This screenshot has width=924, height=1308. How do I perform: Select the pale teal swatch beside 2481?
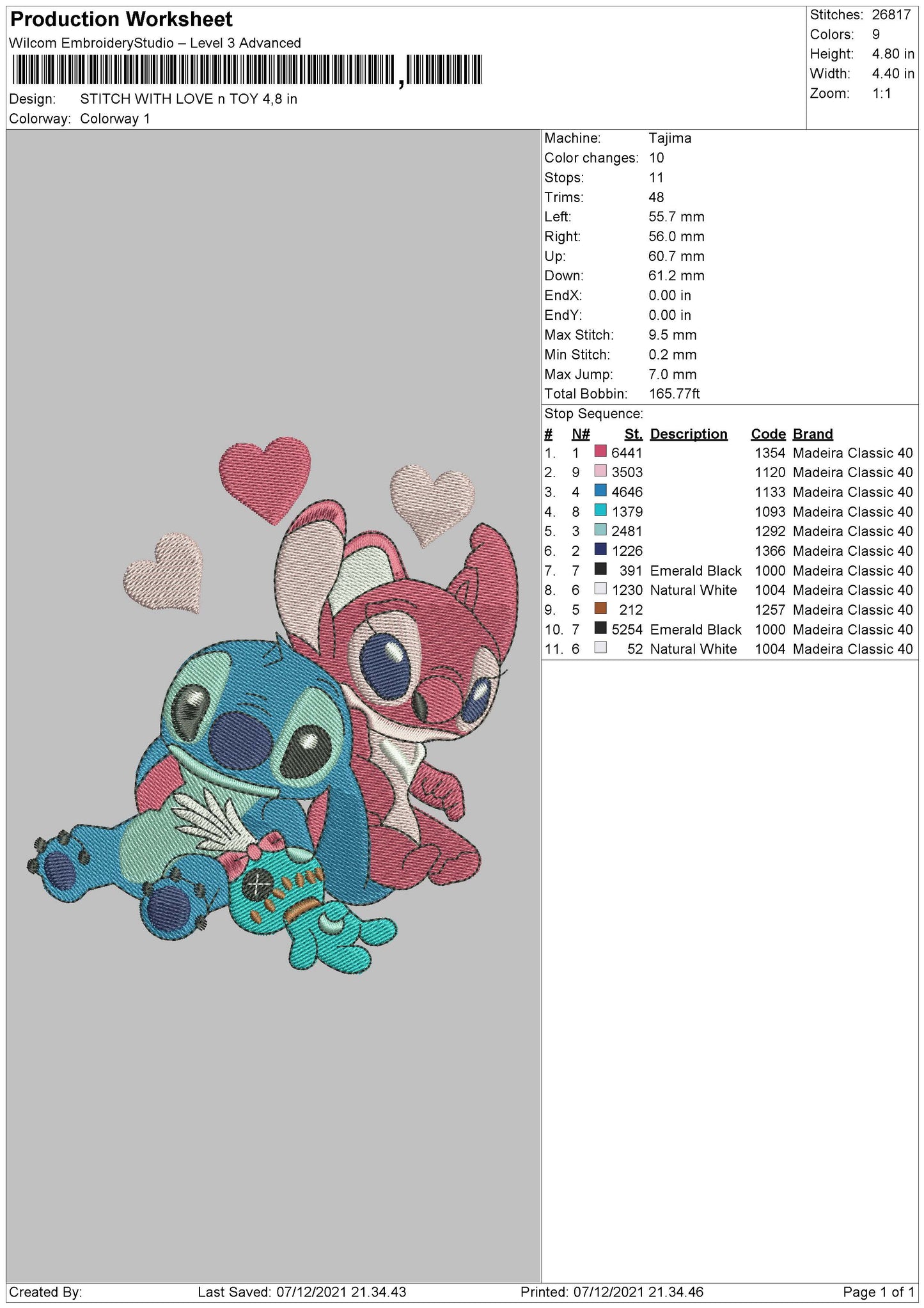coord(600,531)
